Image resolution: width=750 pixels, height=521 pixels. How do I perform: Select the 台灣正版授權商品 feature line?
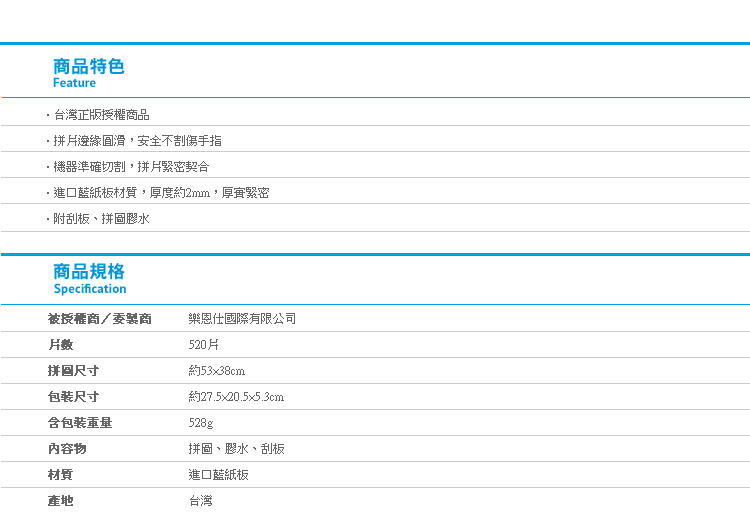[101, 115]
